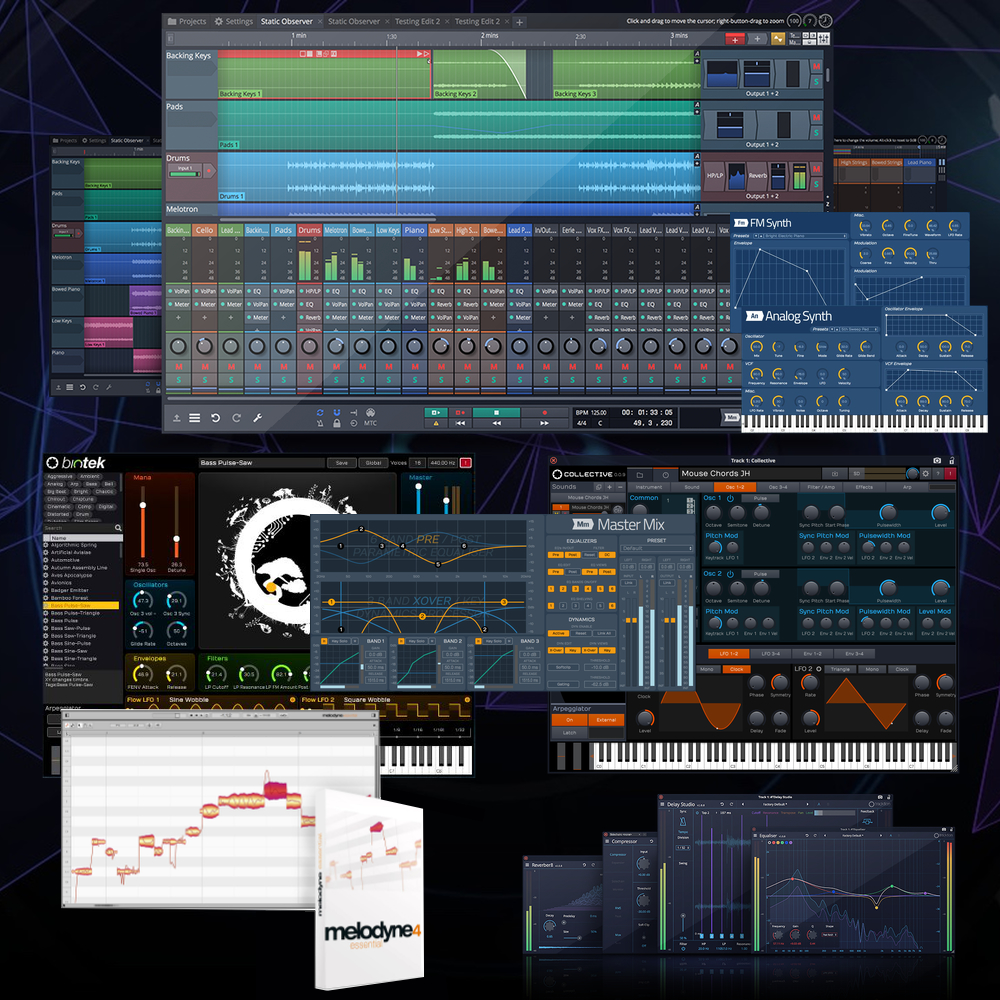Click the fast-forward button in the transport
Screen dimensions: 1000x1000
(x=544, y=423)
